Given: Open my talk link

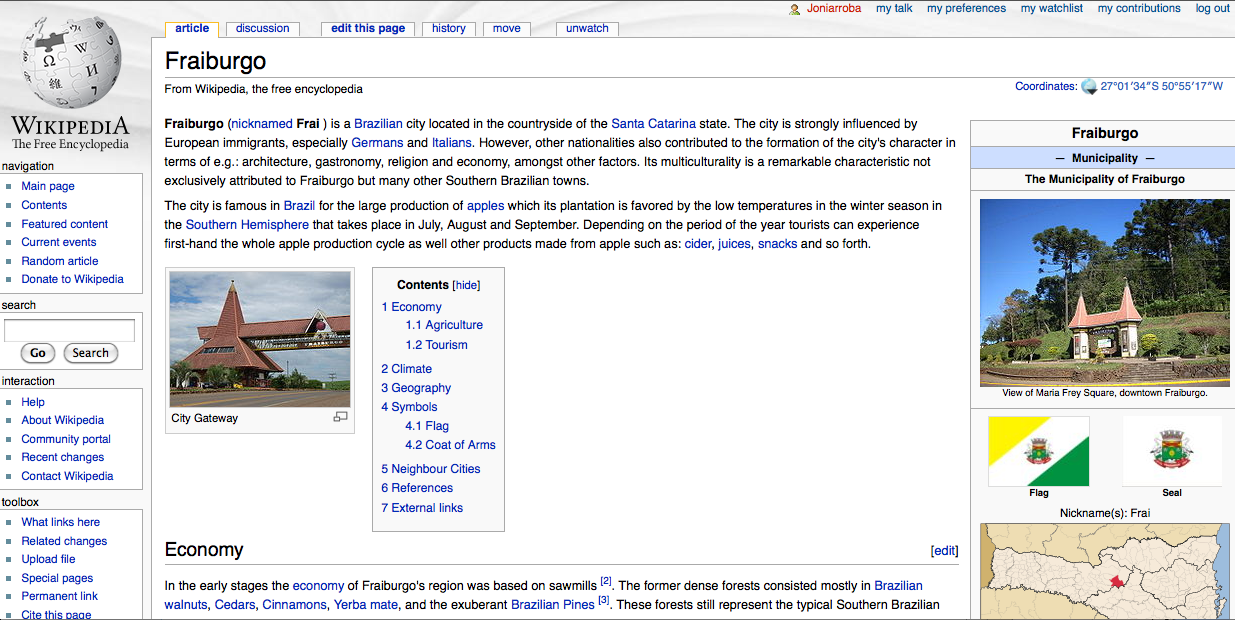Looking at the screenshot, I should coord(894,8).
